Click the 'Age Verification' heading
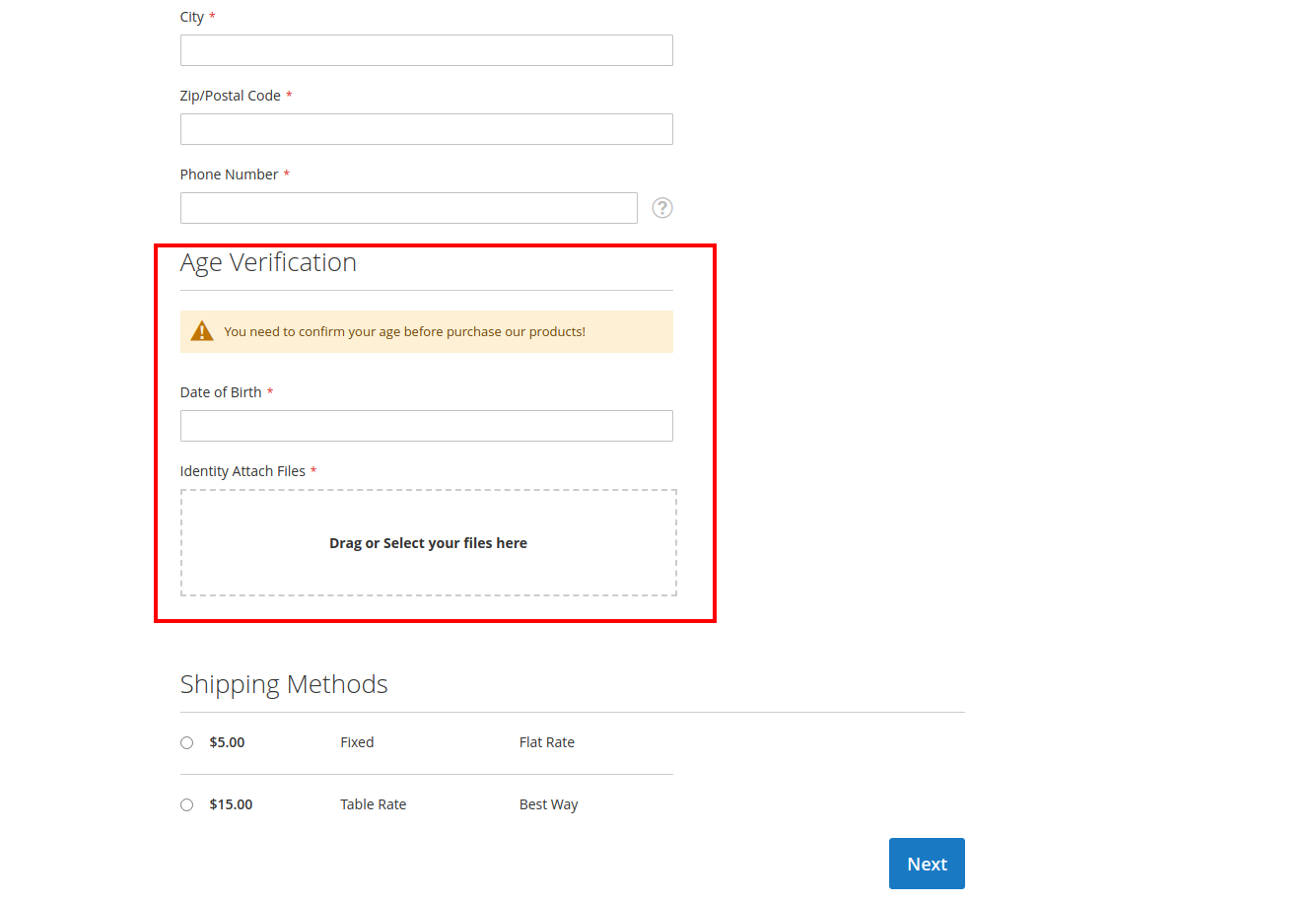 coord(268,263)
